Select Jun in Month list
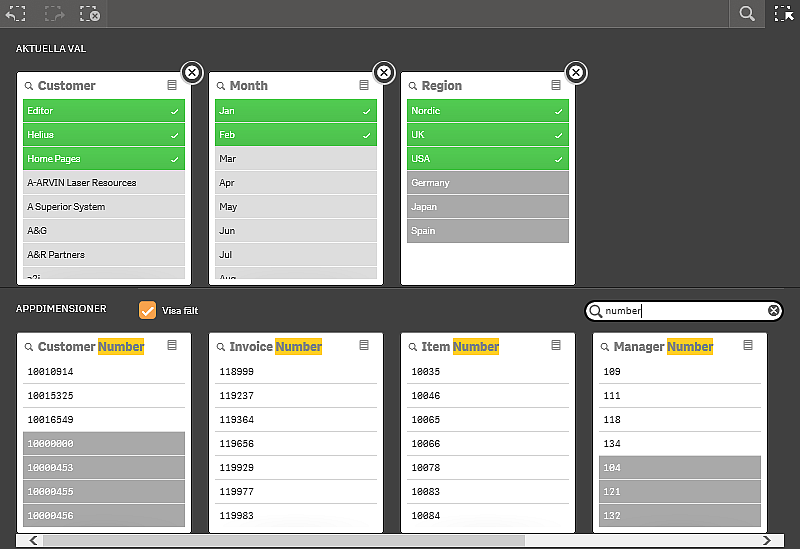800x549 pixels. 295,231
